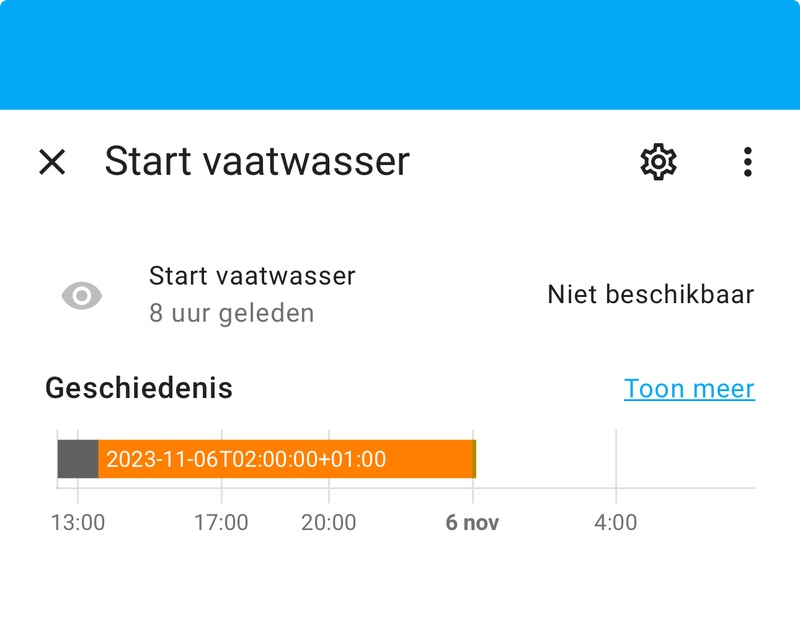Image resolution: width=800 pixels, height=641 pixels.
Task: Open entity settings gear icon
Action: [658, 161]
